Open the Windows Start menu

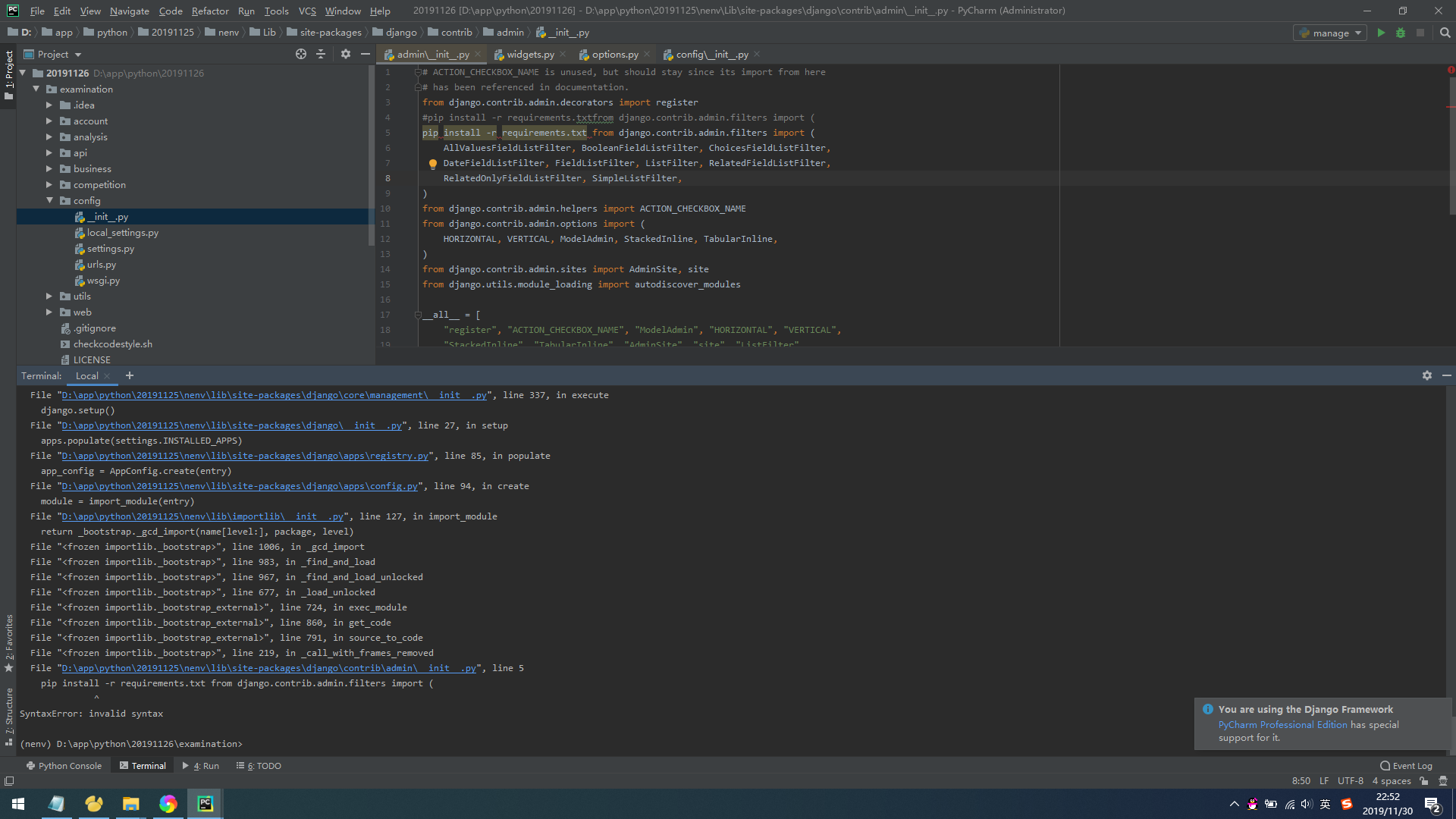pos(18,804)
